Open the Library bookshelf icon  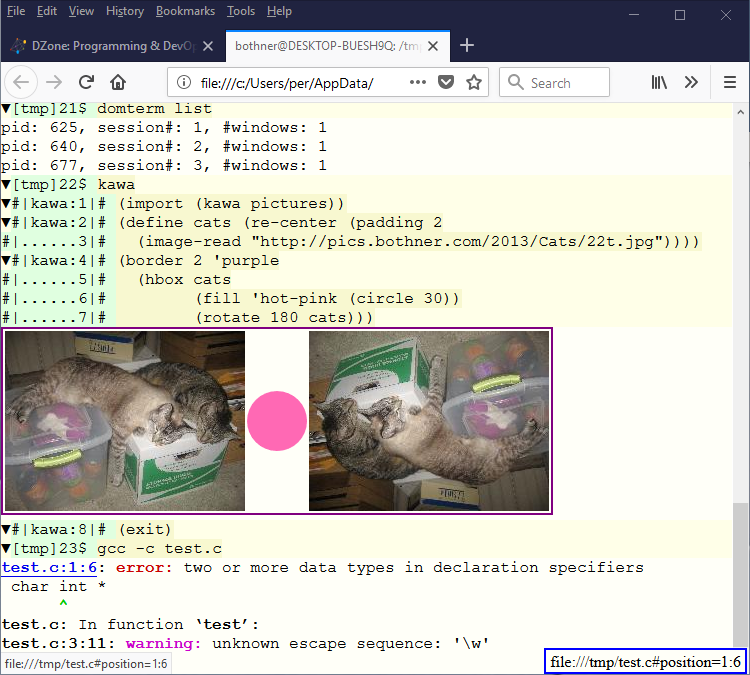[x=659, y=83]
